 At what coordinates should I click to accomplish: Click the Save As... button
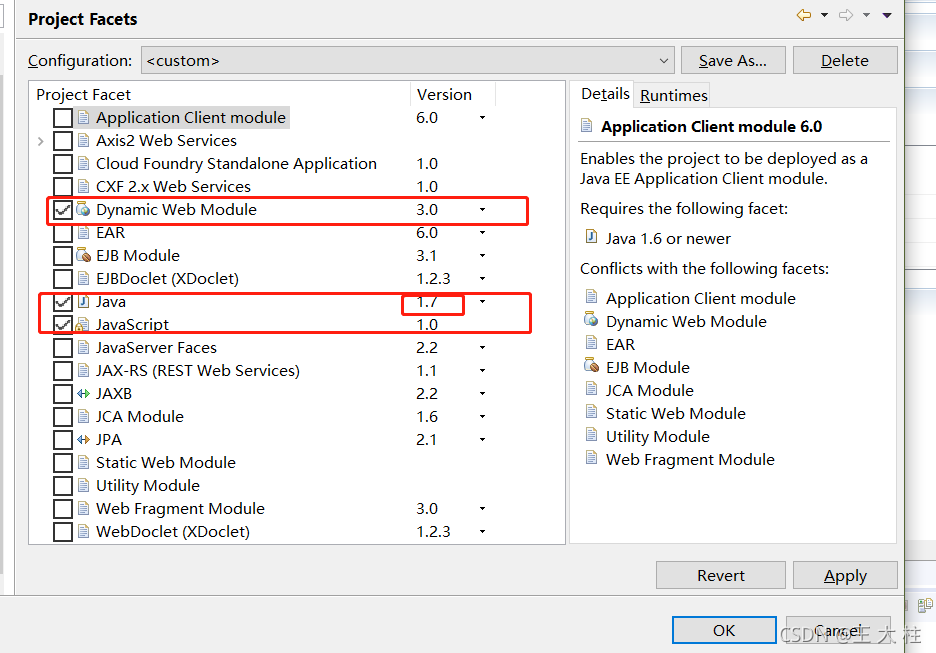click(x=733, y=60)
